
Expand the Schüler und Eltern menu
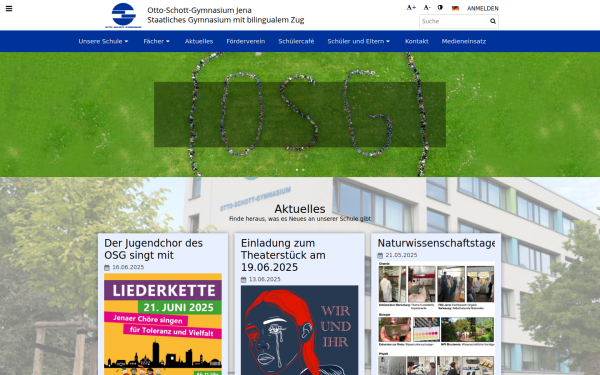click(x=359, y=41)
